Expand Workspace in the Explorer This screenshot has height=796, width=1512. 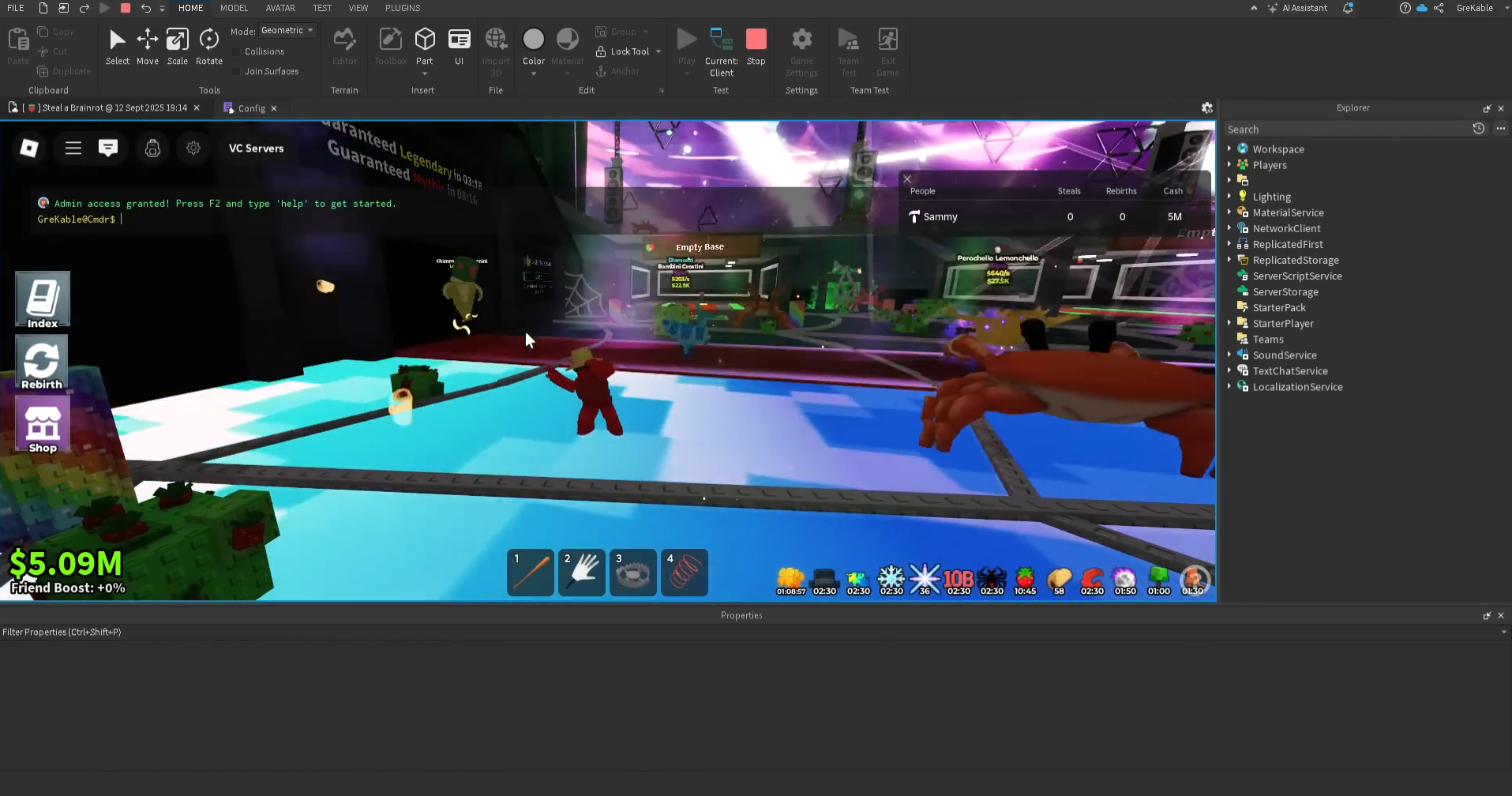click(1230, 148)
